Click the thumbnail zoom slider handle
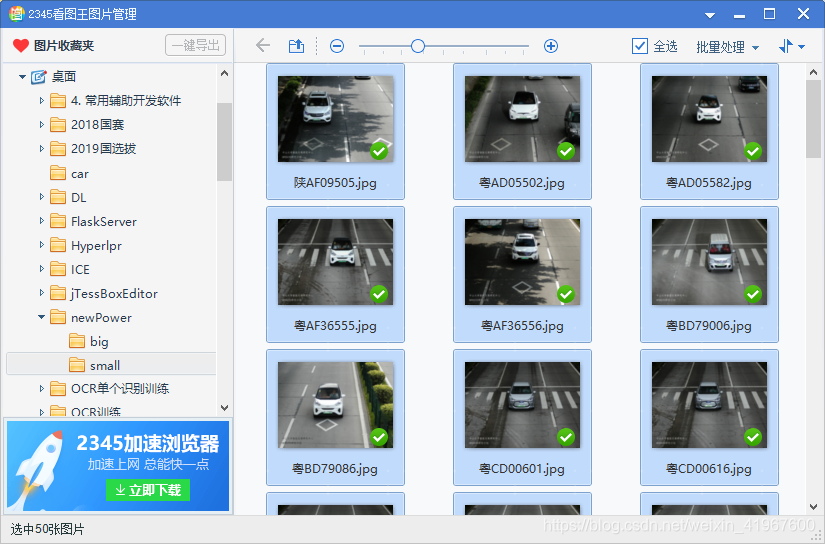825x544 pixels. [x=418, y=46]
